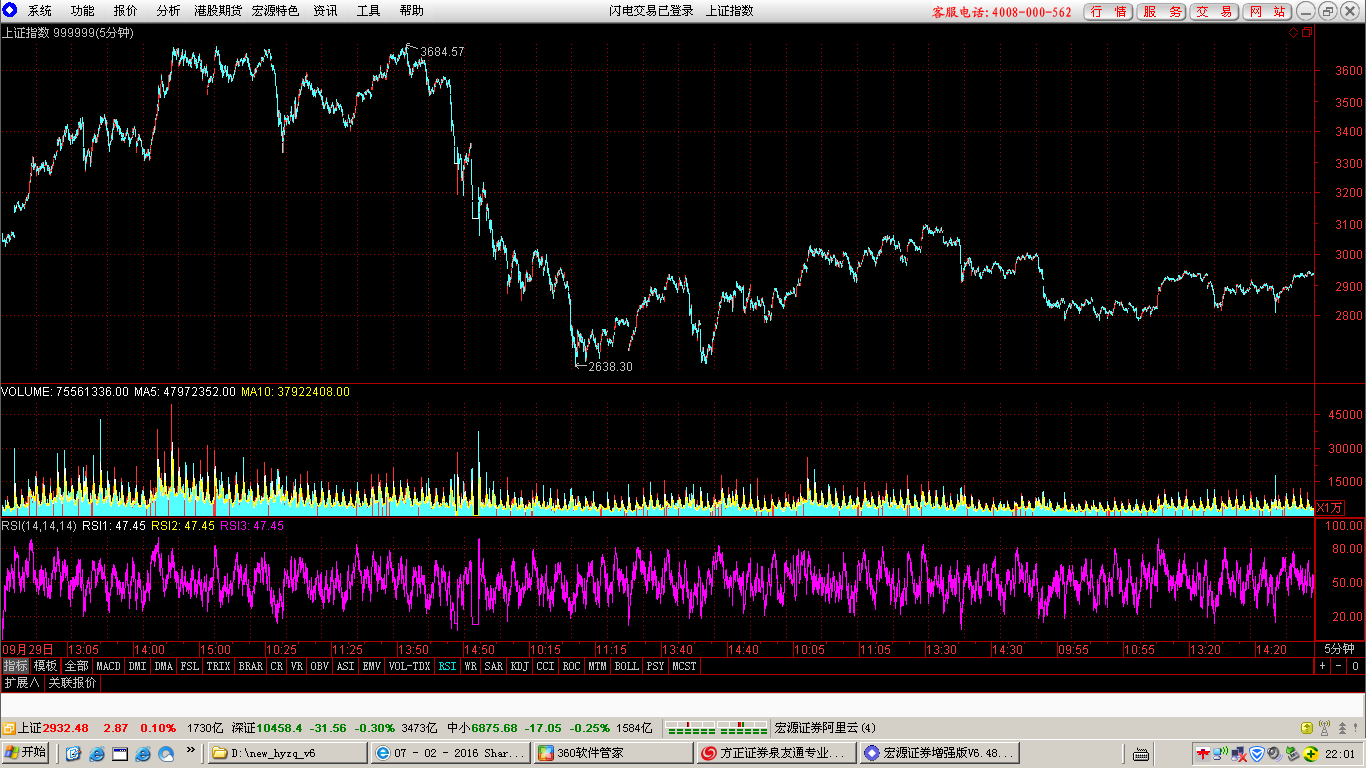Switch to the 360软件管家 taskbar window
Image resolution: width=1366 pixels, height=768 pixels.
(613, 753)
